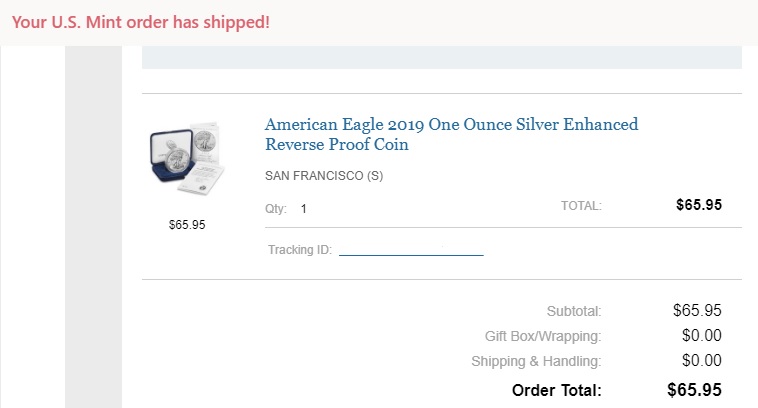Viewport: 758px width, 408px height.
Task: Click the Shipping & Handling $0.00 amount
Action: 702,360
